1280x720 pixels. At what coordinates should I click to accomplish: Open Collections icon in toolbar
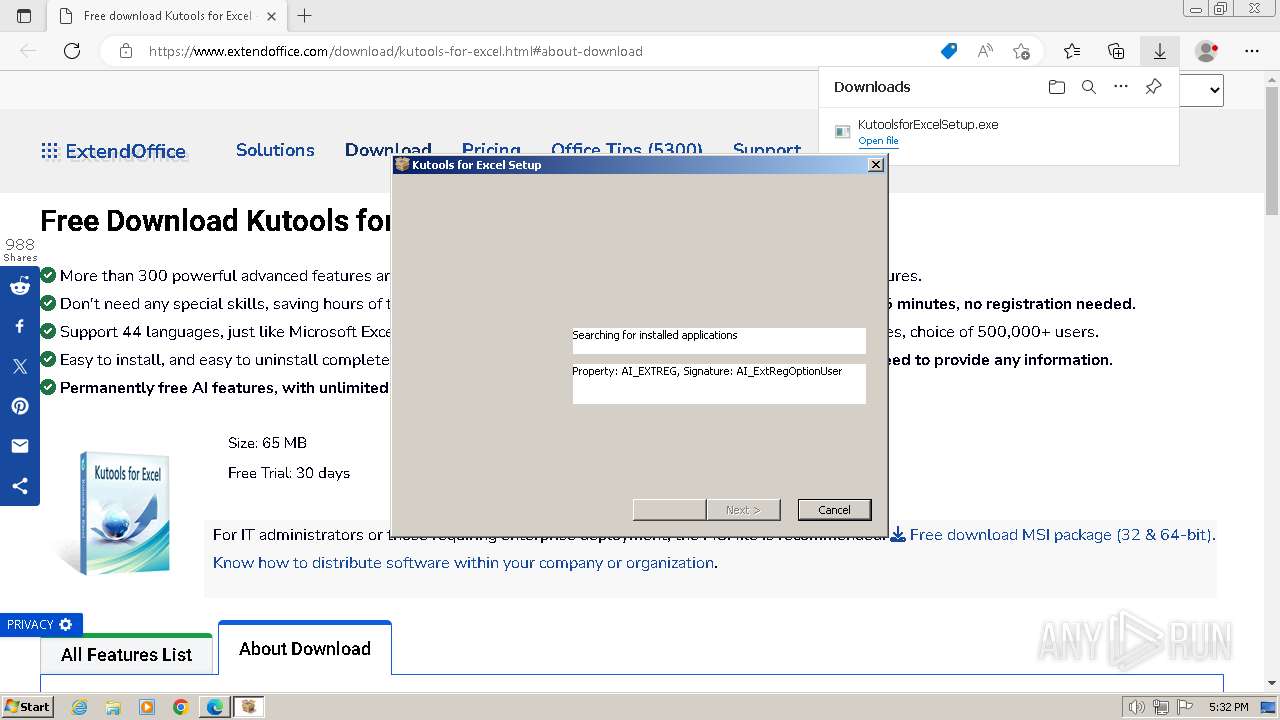click(x=1116, y=51)
